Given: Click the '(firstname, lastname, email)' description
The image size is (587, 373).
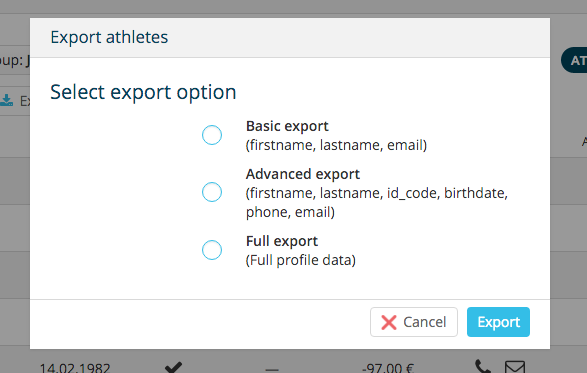Looking at the screenshot, I should (336, 145).
